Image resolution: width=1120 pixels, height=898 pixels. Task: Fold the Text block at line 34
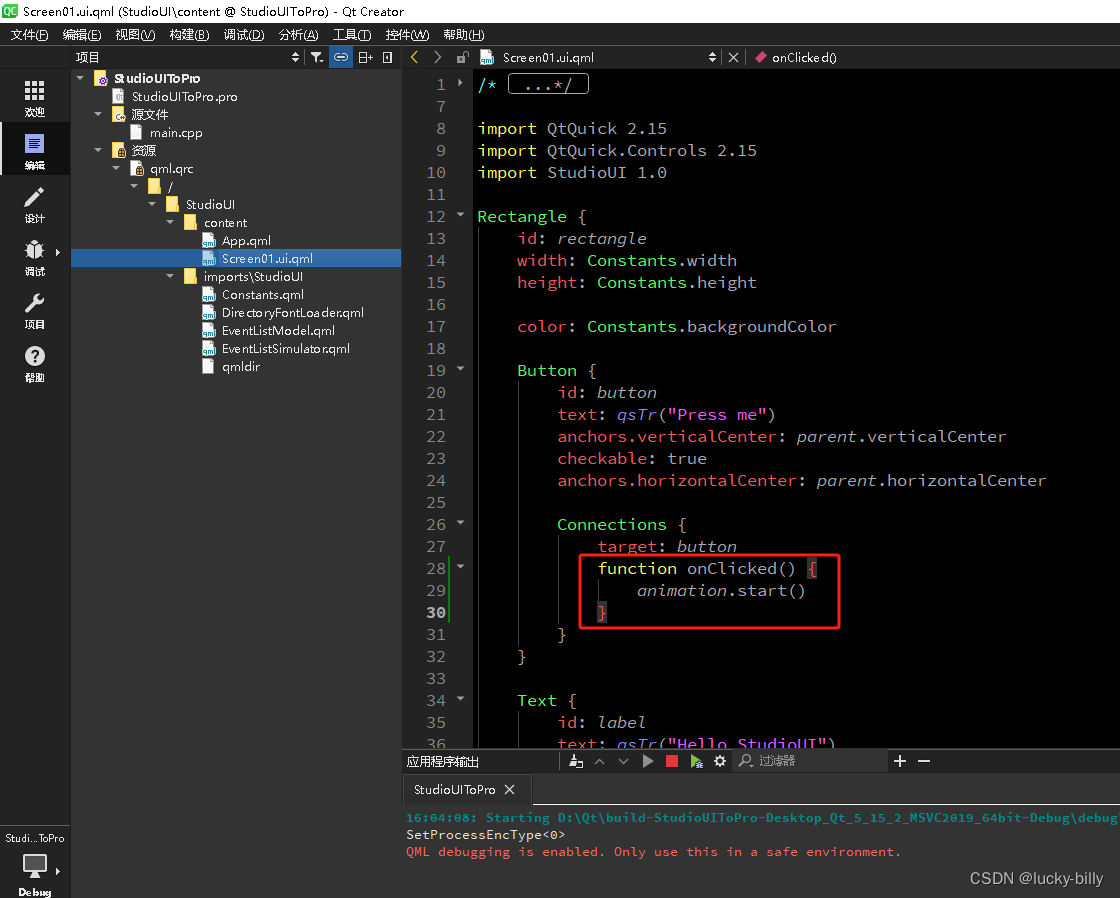point(460,698)
